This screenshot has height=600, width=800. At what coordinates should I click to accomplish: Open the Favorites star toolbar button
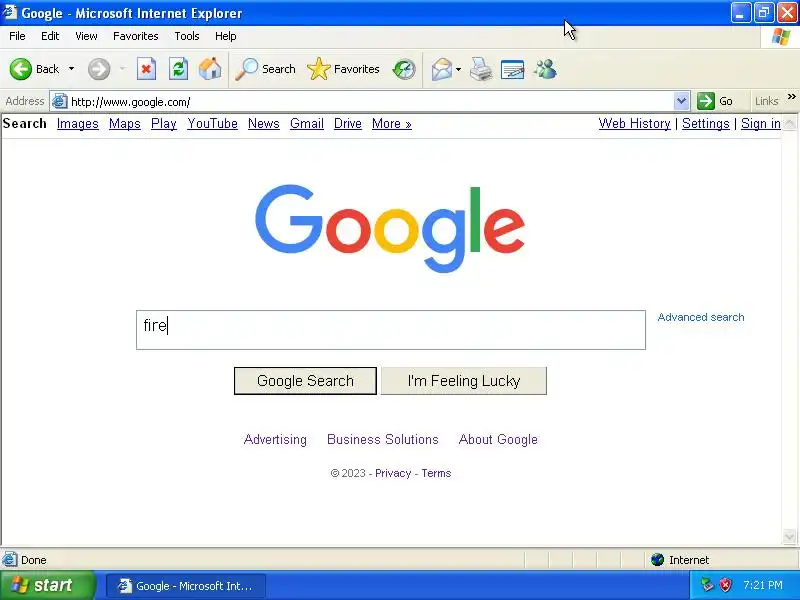tap(343, 69)
